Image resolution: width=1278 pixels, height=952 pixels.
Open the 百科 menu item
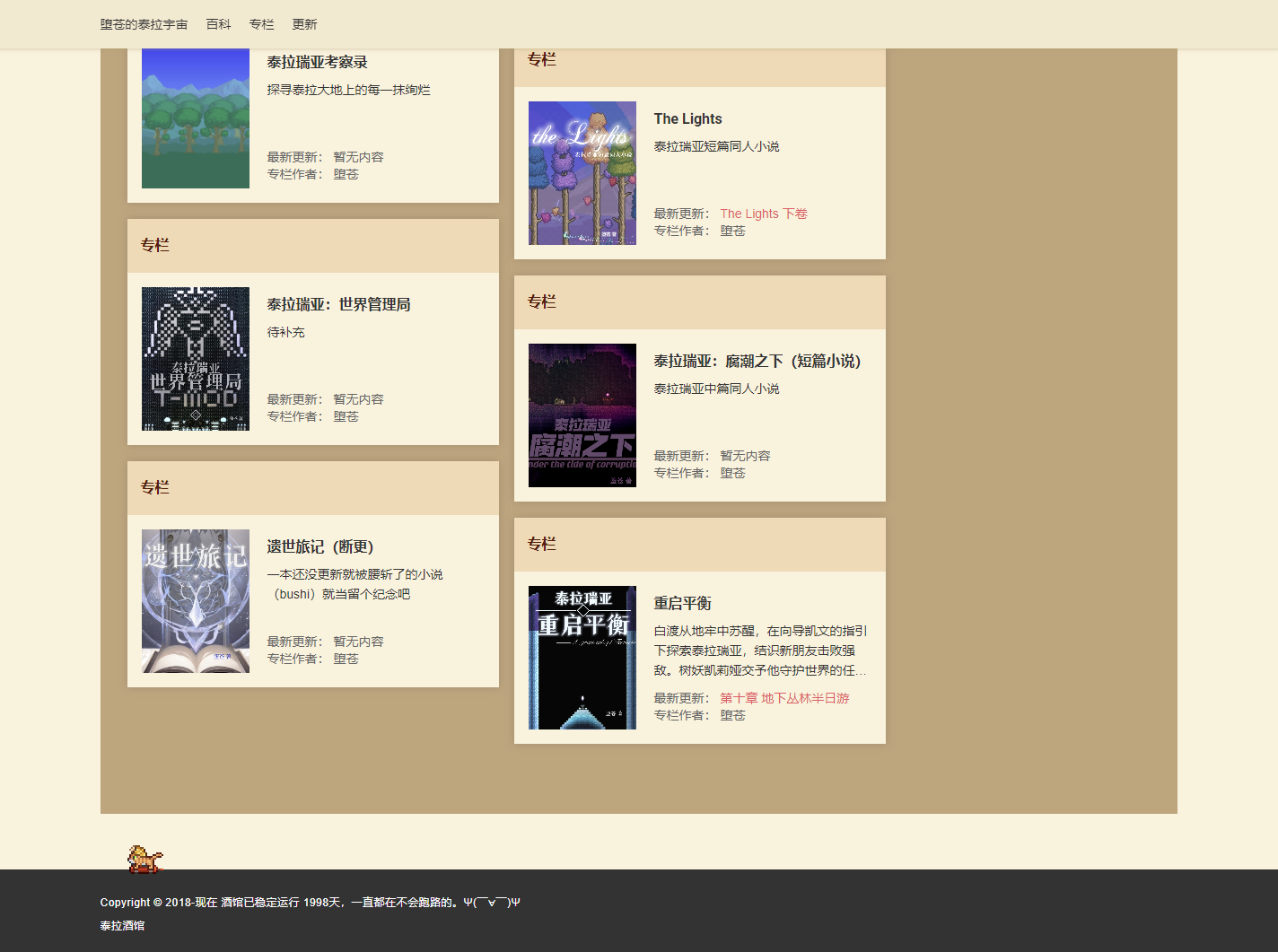tap(218, 24)
